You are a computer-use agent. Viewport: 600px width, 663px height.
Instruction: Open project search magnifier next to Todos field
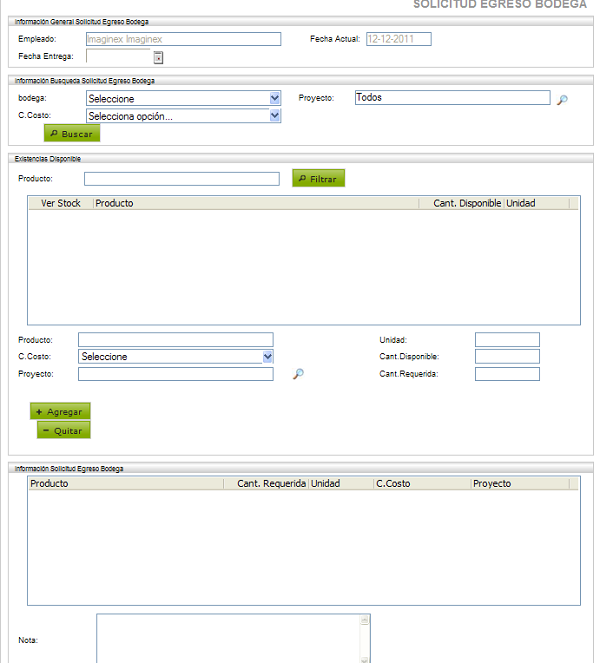562,100
